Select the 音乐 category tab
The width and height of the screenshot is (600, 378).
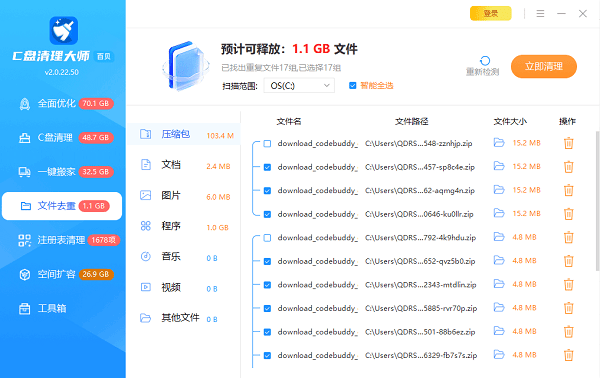pyautogui.click(x=184, y=257)
